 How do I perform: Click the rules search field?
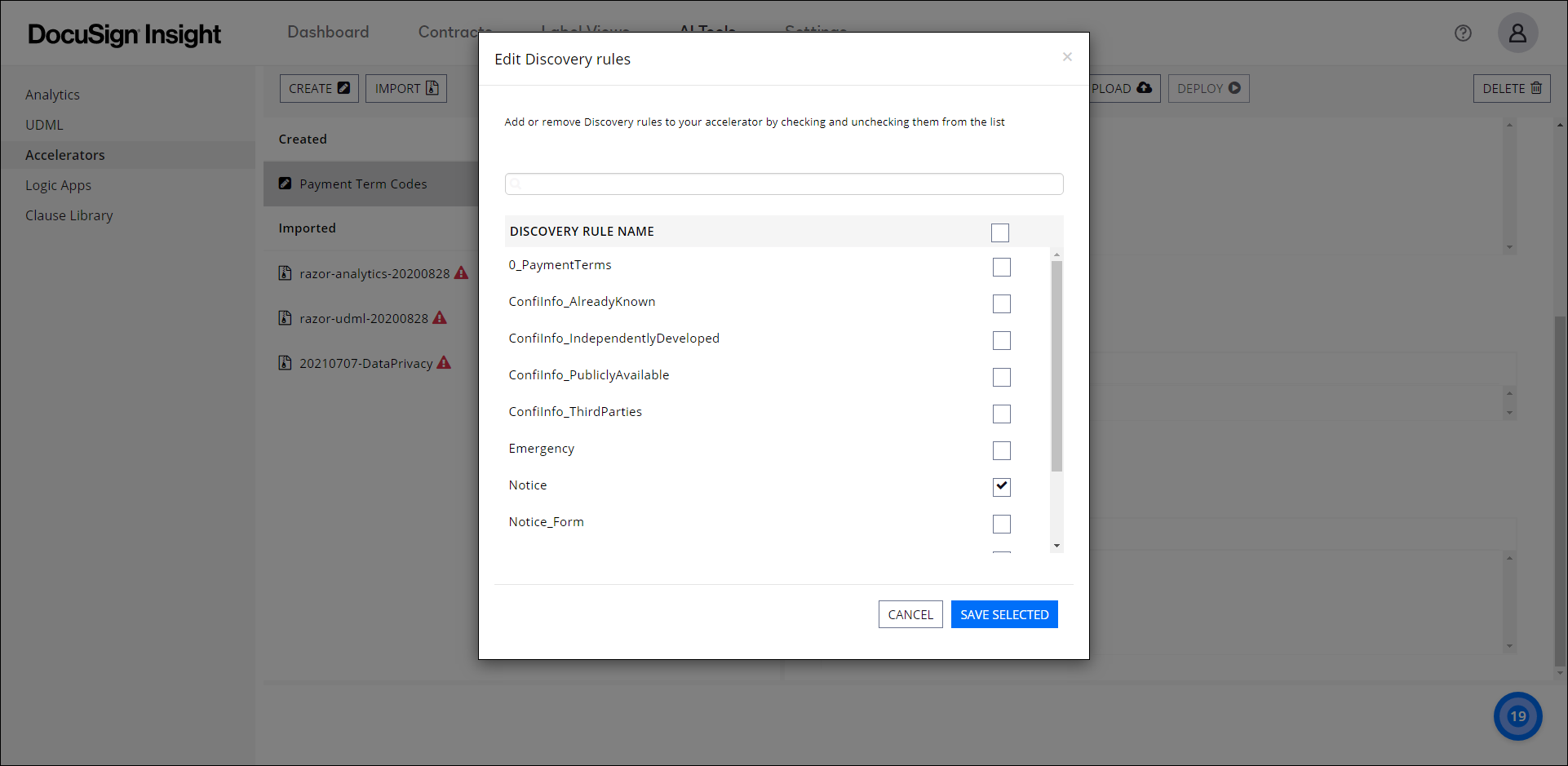(x=783, y=184)
